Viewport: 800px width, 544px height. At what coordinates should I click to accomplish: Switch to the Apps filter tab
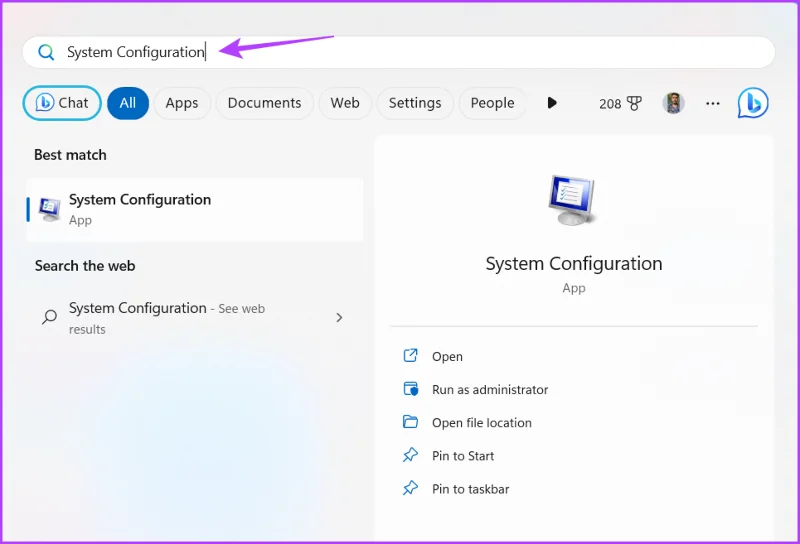(182, 103)
